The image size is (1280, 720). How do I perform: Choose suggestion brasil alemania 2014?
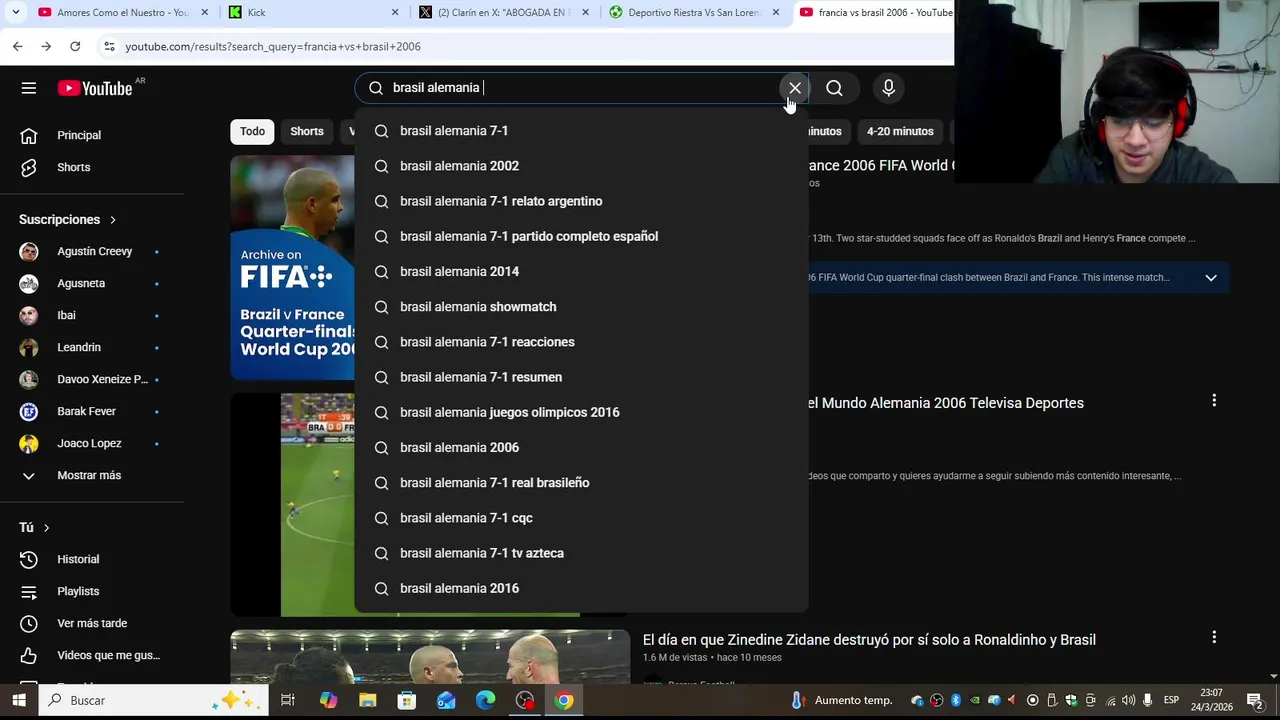(x=581, y=271)
